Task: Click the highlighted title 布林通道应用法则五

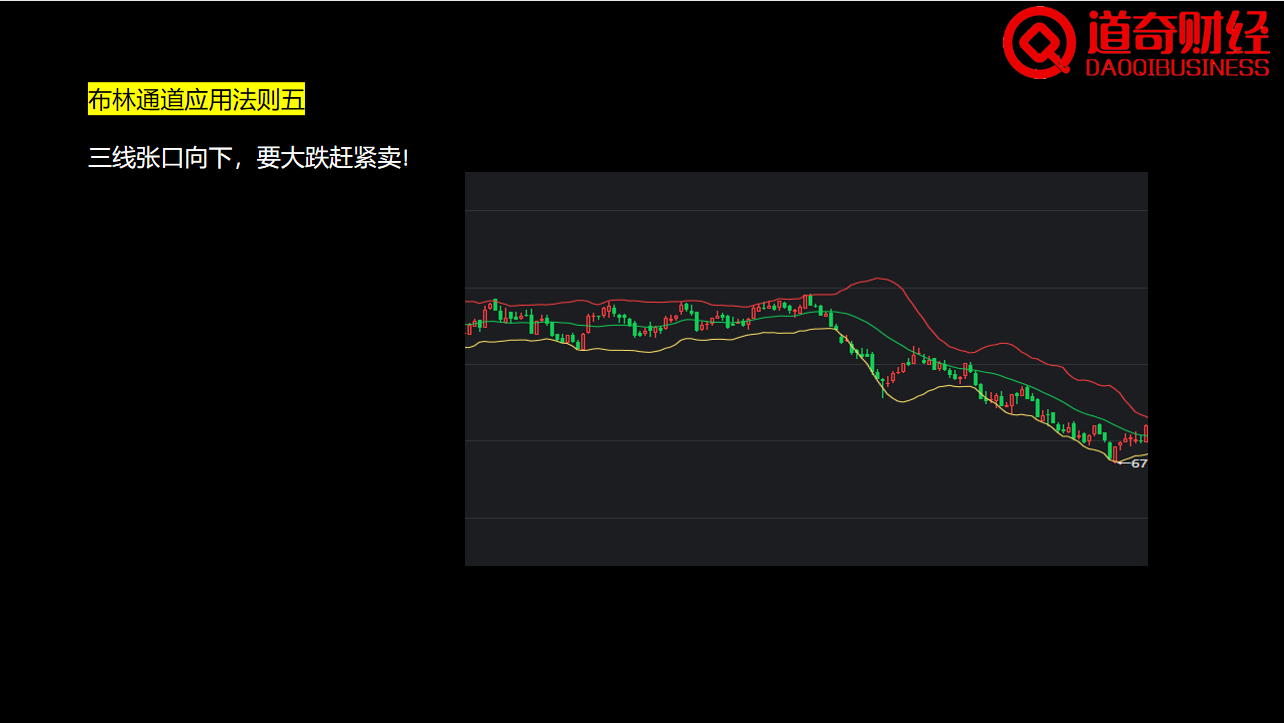Action: [x=196, y=100]
